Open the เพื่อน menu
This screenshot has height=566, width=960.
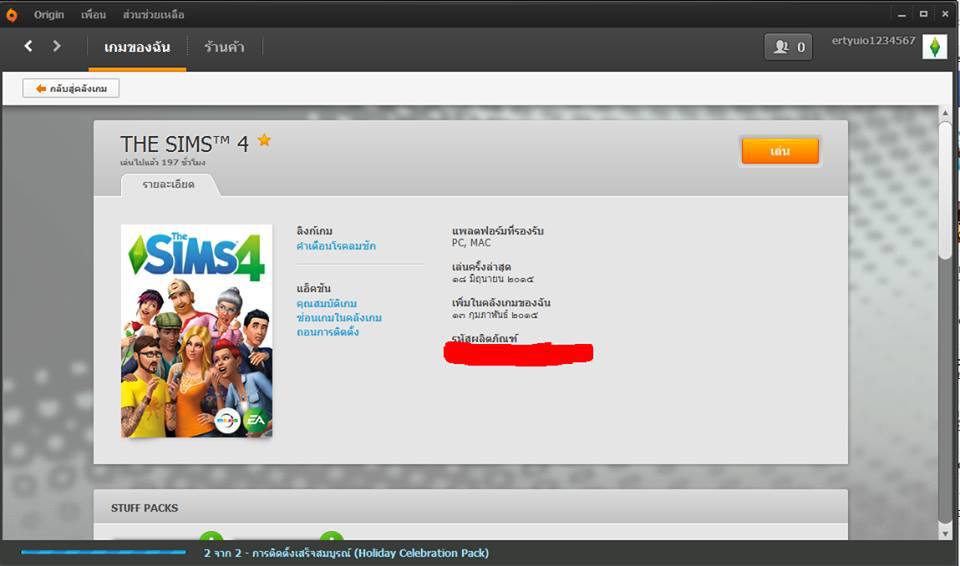(93, 15)
